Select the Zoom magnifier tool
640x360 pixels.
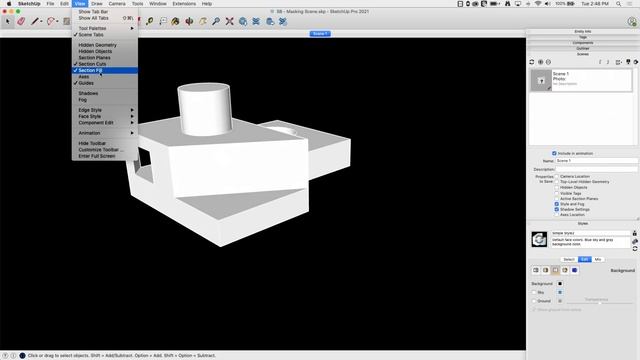click(x=216, y=21)
